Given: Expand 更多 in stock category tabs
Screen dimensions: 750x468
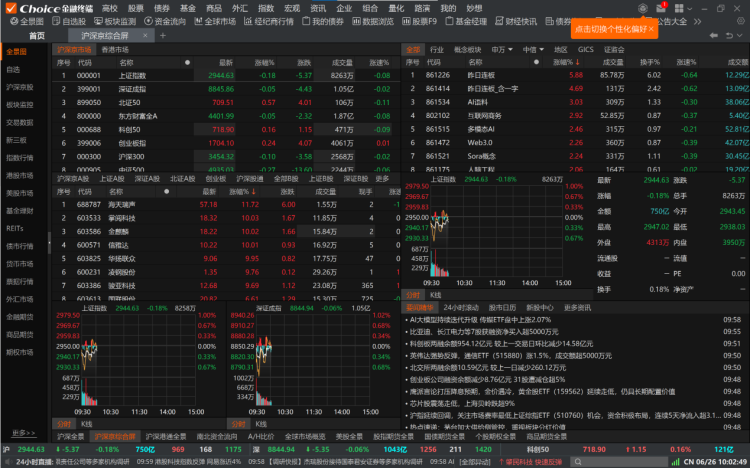Looking at the screenshot, I should [x=382, y=178].
